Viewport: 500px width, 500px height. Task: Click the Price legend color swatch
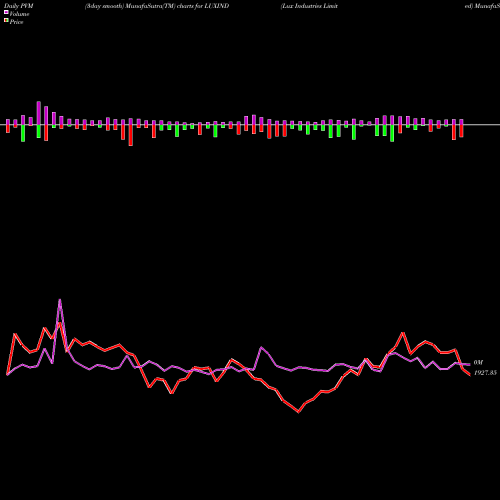6,21
